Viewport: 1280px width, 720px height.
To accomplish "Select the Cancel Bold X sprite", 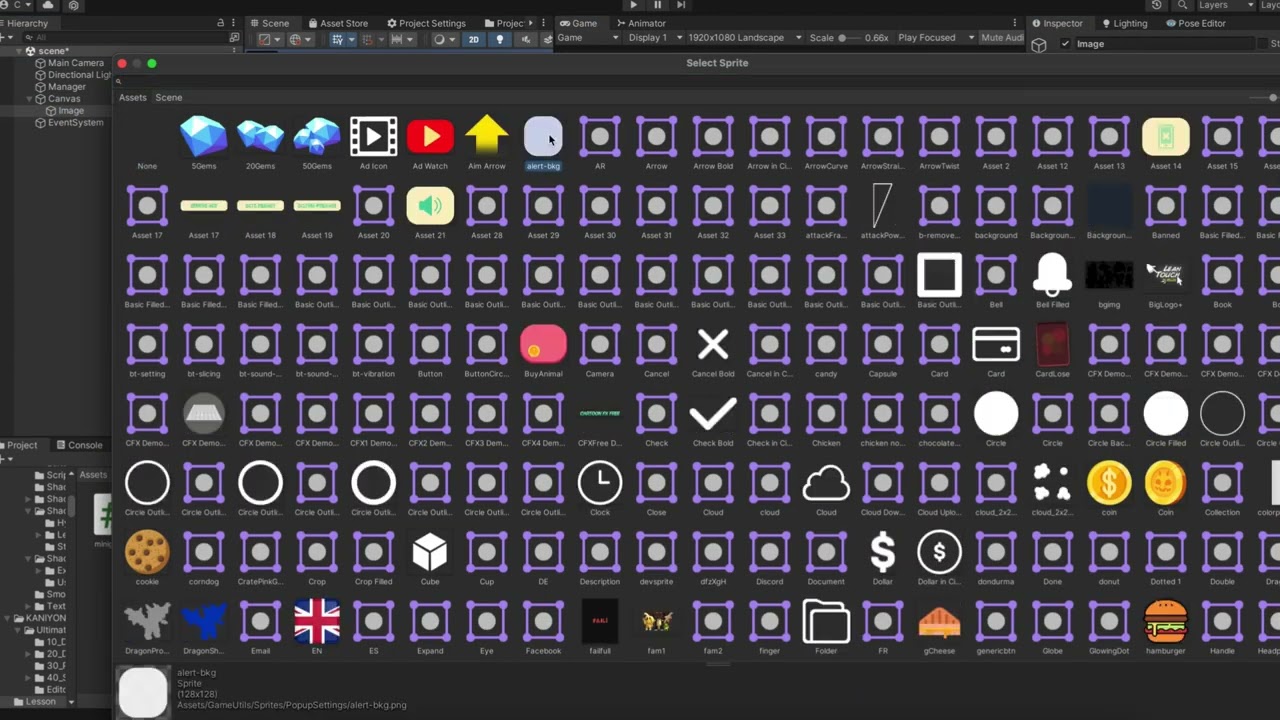I will [713, 344].
